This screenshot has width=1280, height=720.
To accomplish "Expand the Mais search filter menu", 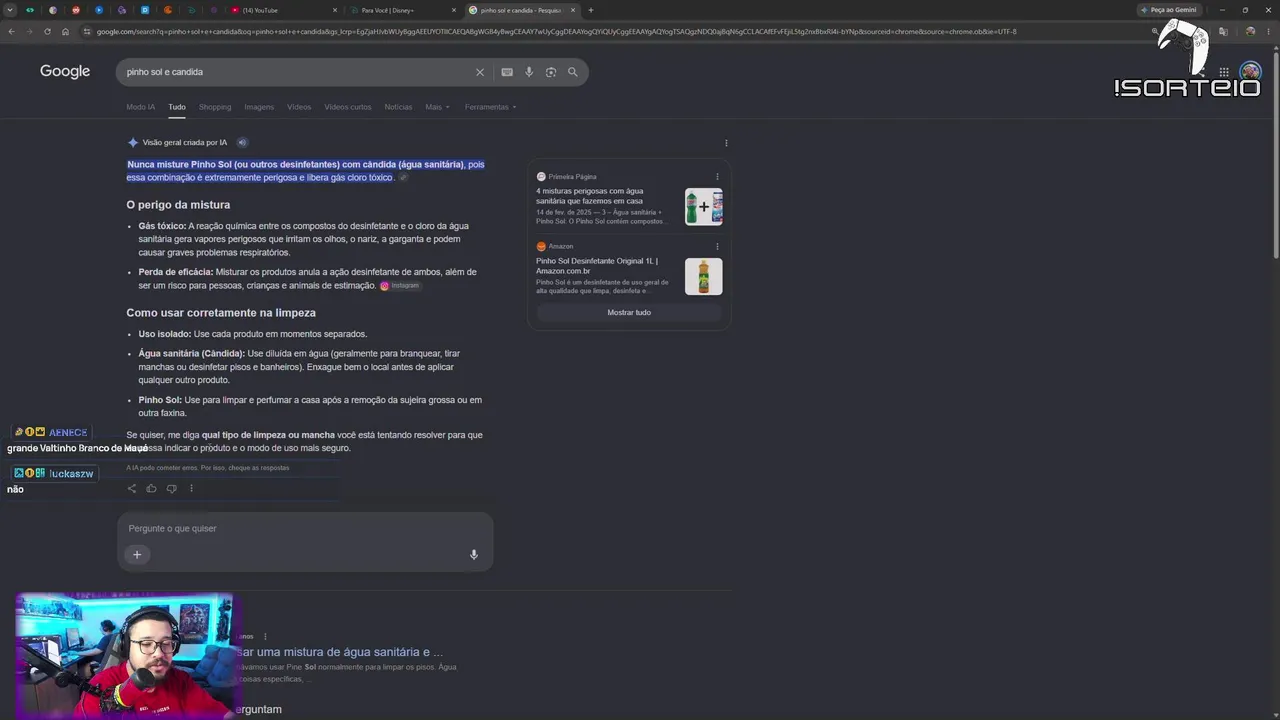I will pyautogui.click(x=437, y=107).
